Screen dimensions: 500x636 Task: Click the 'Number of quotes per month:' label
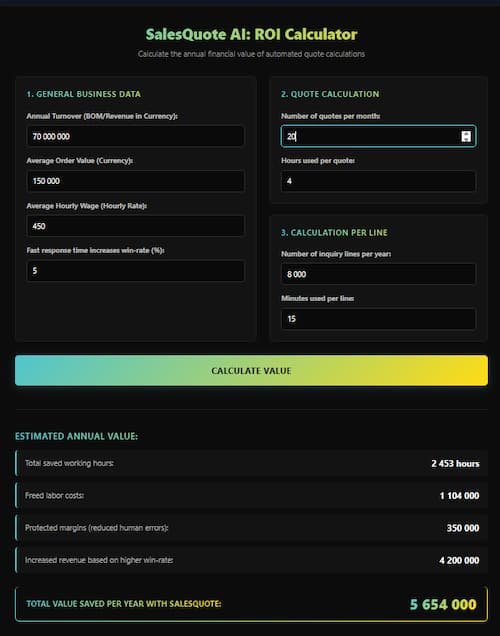330,116
